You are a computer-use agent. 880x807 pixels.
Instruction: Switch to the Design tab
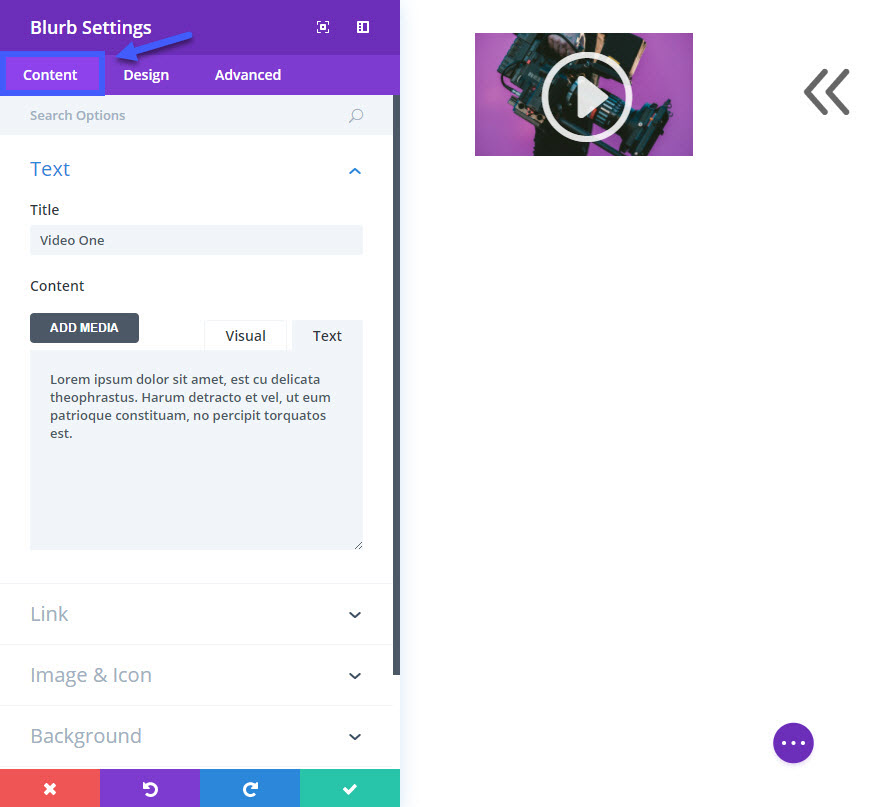tap(146, 75)
